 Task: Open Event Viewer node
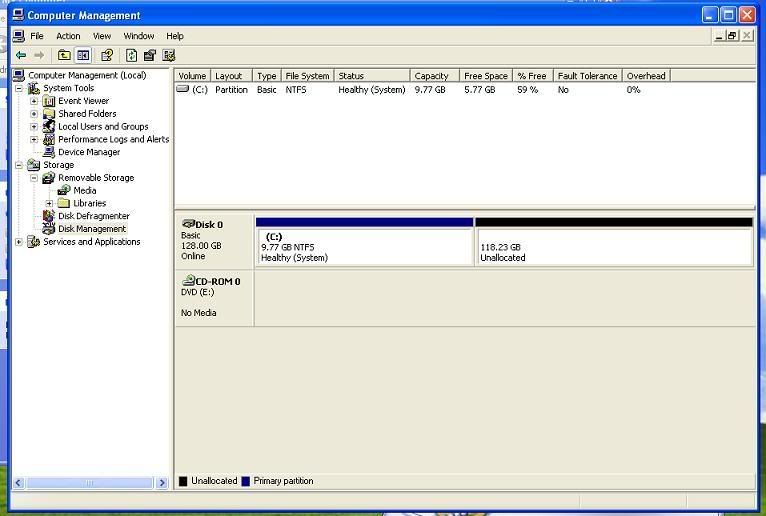coord(83,101)
